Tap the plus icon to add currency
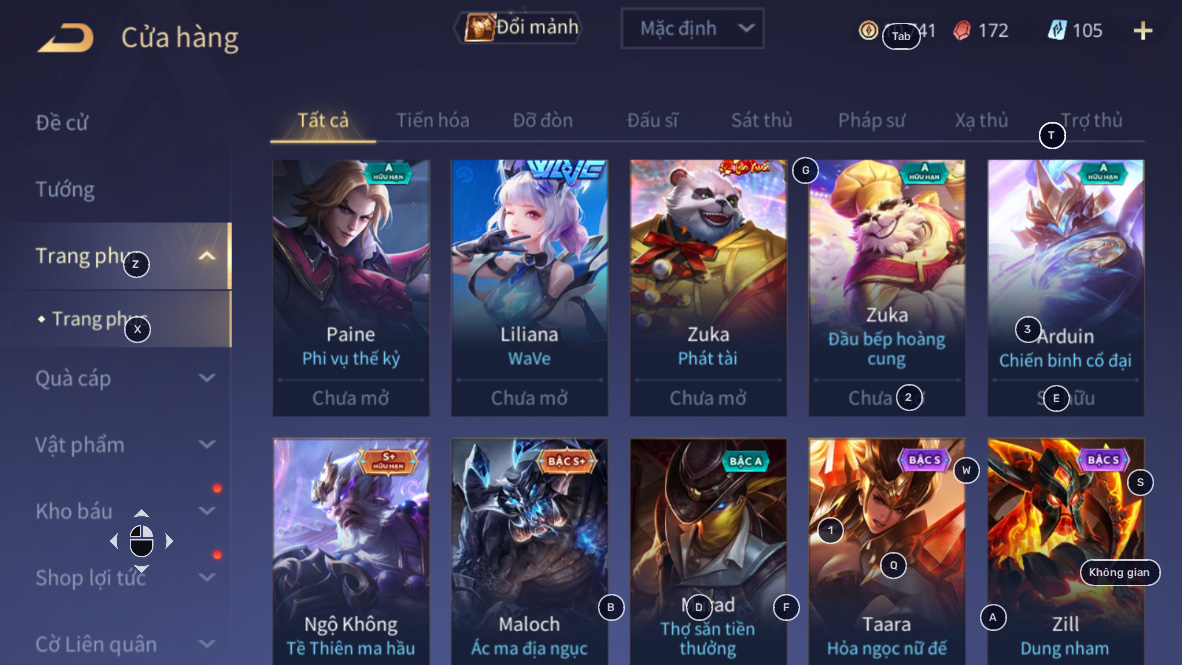This screenshot has width=1182, height=665. pos(1143,30)
